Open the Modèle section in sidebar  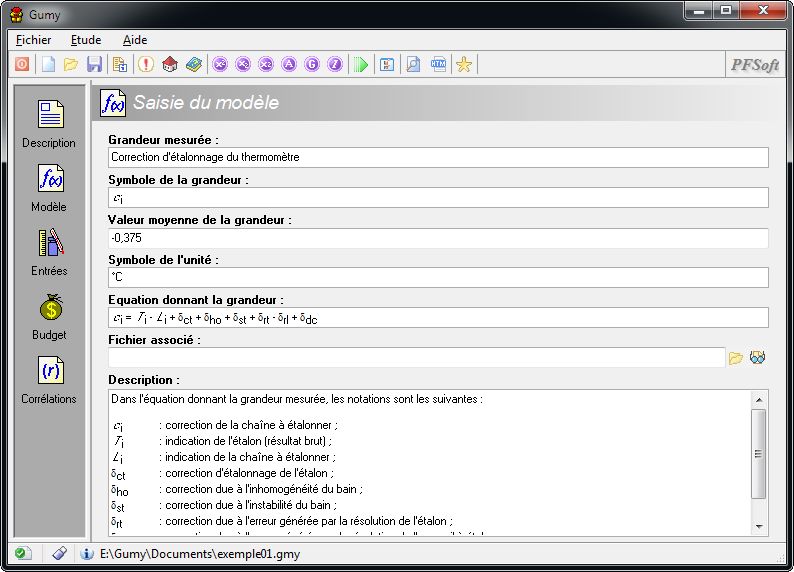(x=49, y=188)
